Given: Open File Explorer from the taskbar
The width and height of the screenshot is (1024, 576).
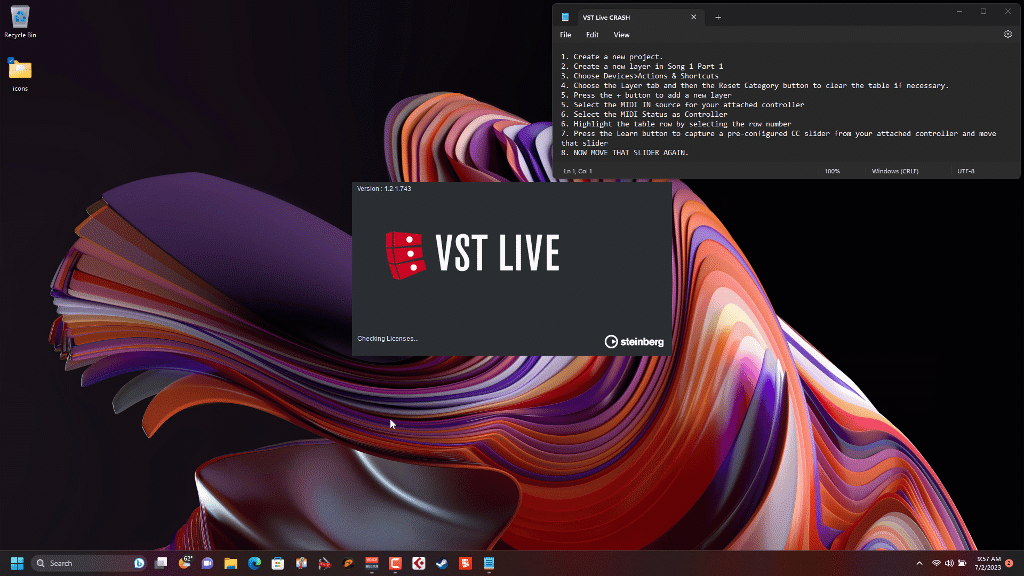Looking at the screenshot, I should click(x=231, y=563).
